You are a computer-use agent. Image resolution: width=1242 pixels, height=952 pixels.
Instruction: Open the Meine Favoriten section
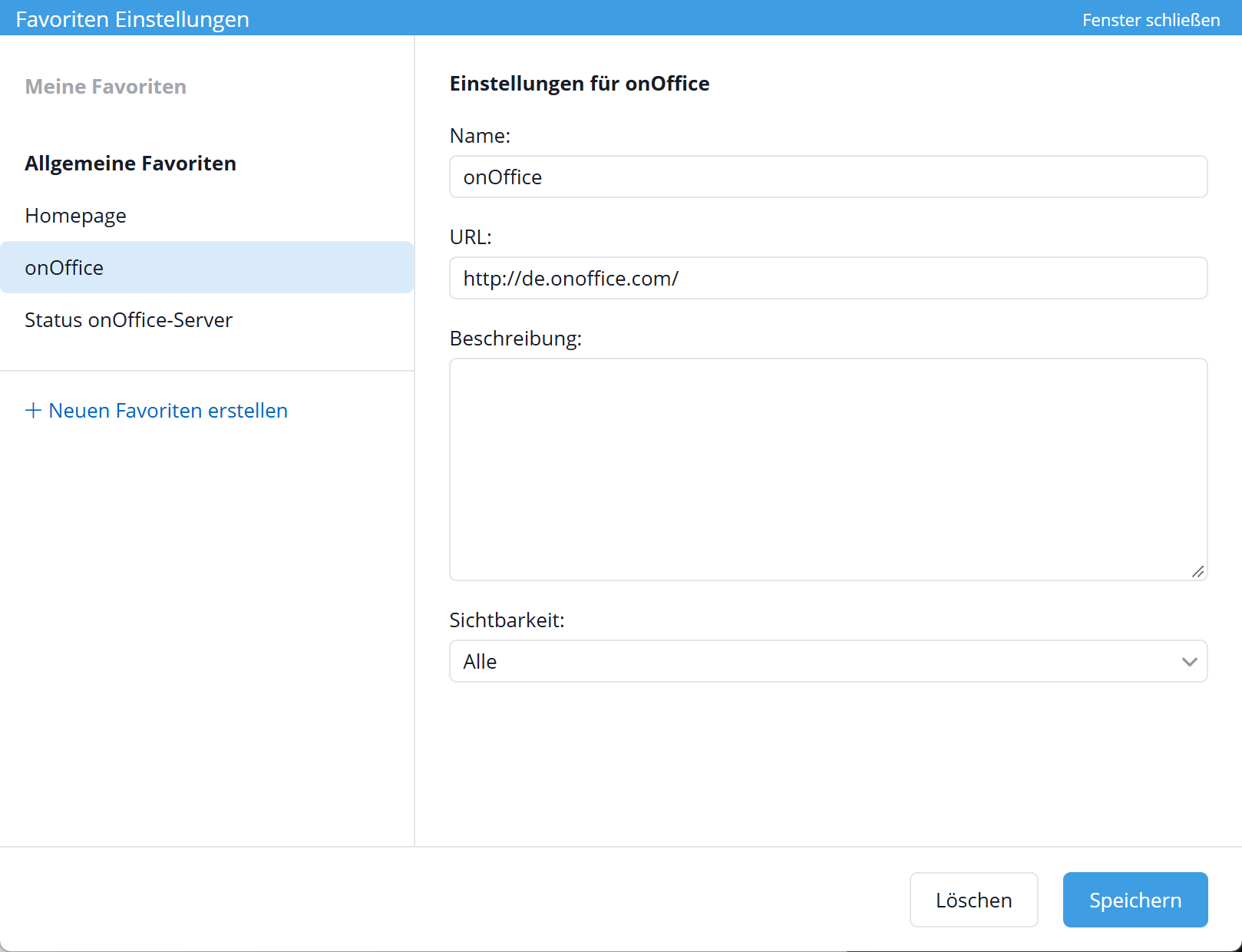(106, 87)
